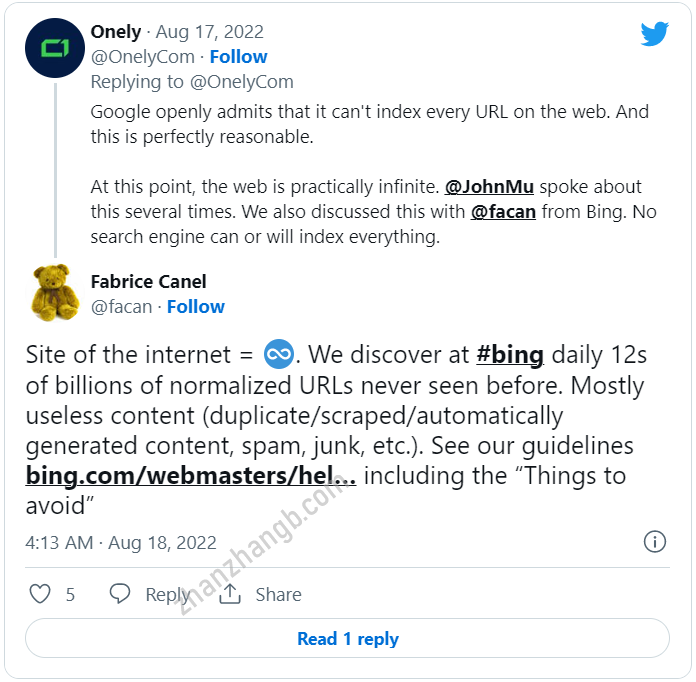696x682 pixels.
Task: Click the teddy bear profile picture
Action: 55,292
